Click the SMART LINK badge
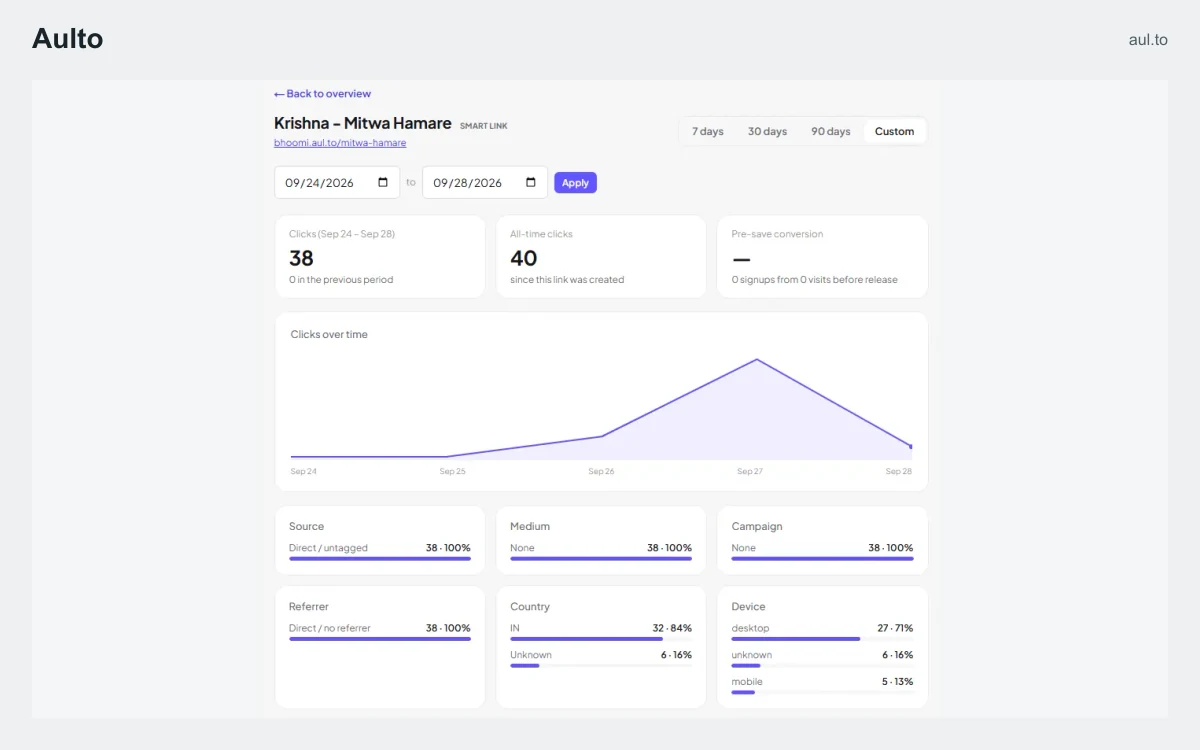 pos(484,126)
